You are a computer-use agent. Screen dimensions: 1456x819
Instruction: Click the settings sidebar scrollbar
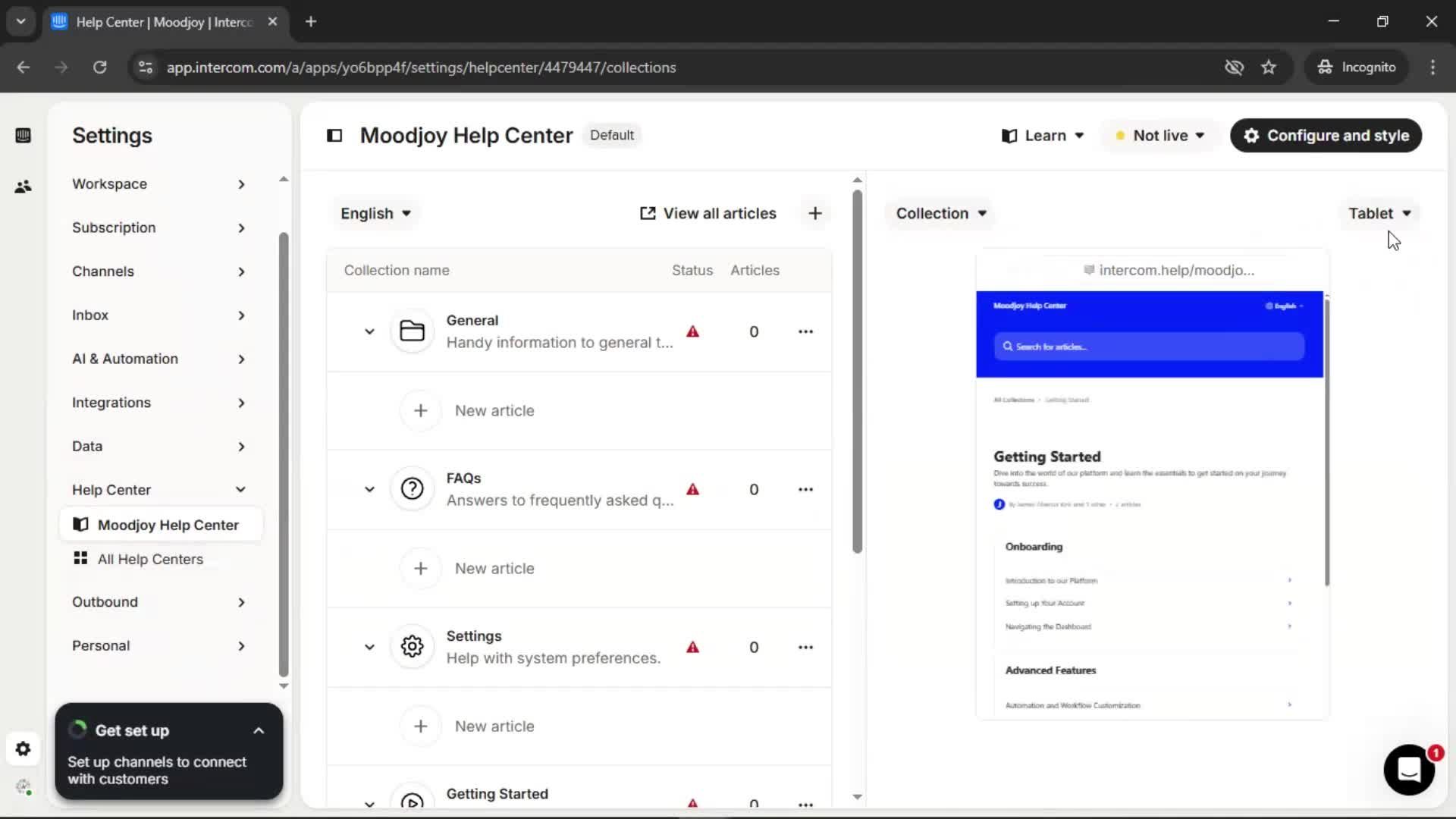[x=284, y=453]
